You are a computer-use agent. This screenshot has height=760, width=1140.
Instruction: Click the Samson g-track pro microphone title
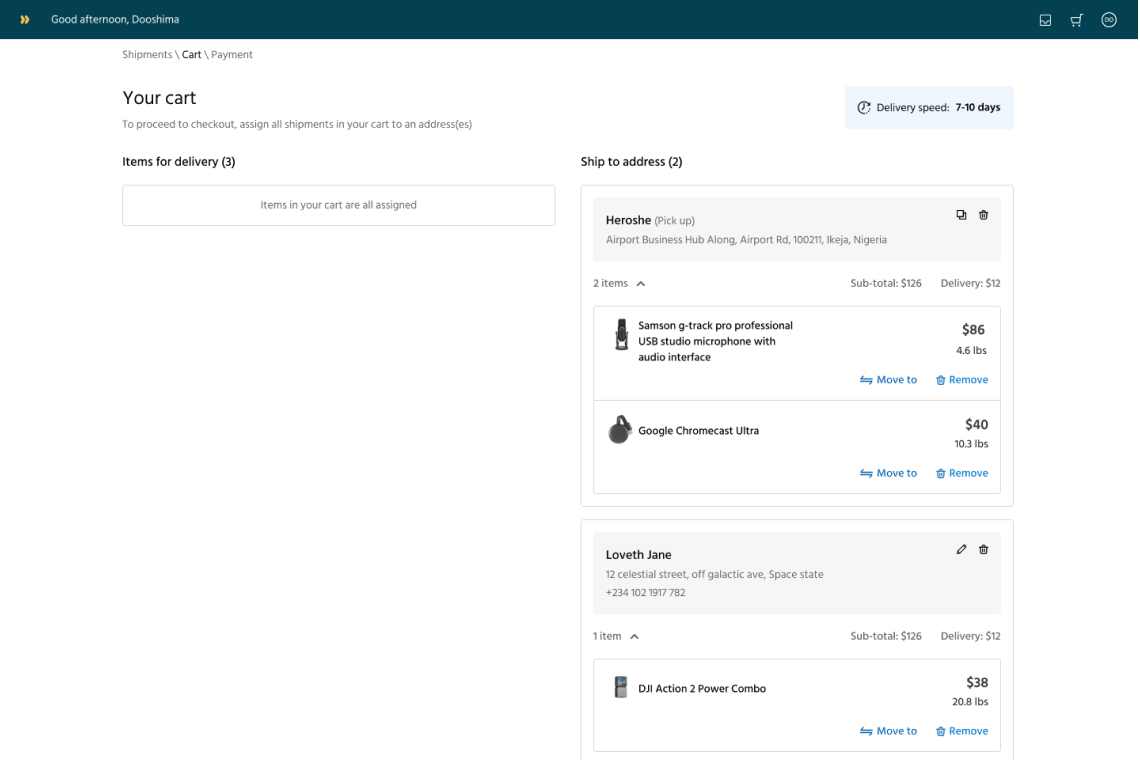pos(715,341)
